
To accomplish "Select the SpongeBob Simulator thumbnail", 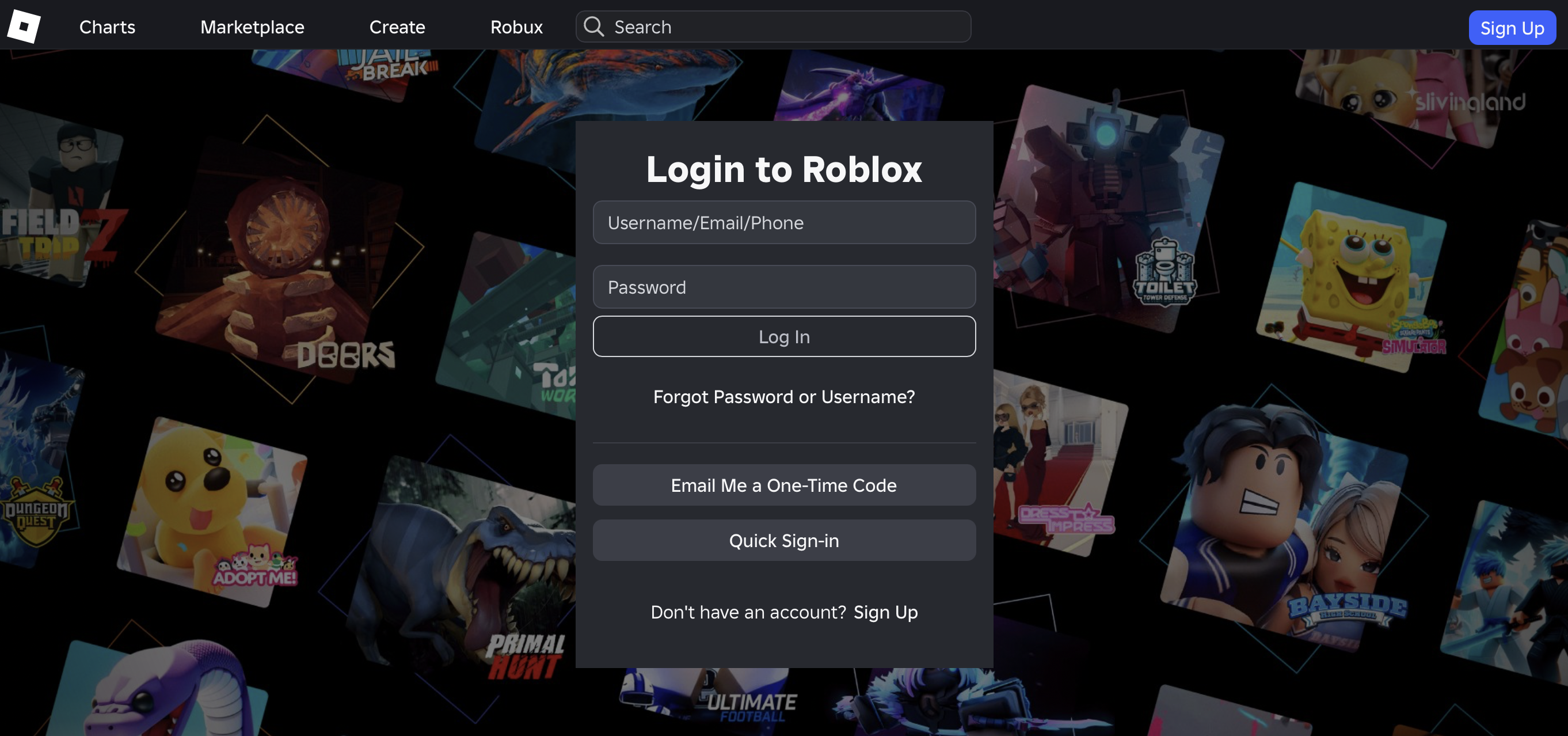I will coord(1353,277).
